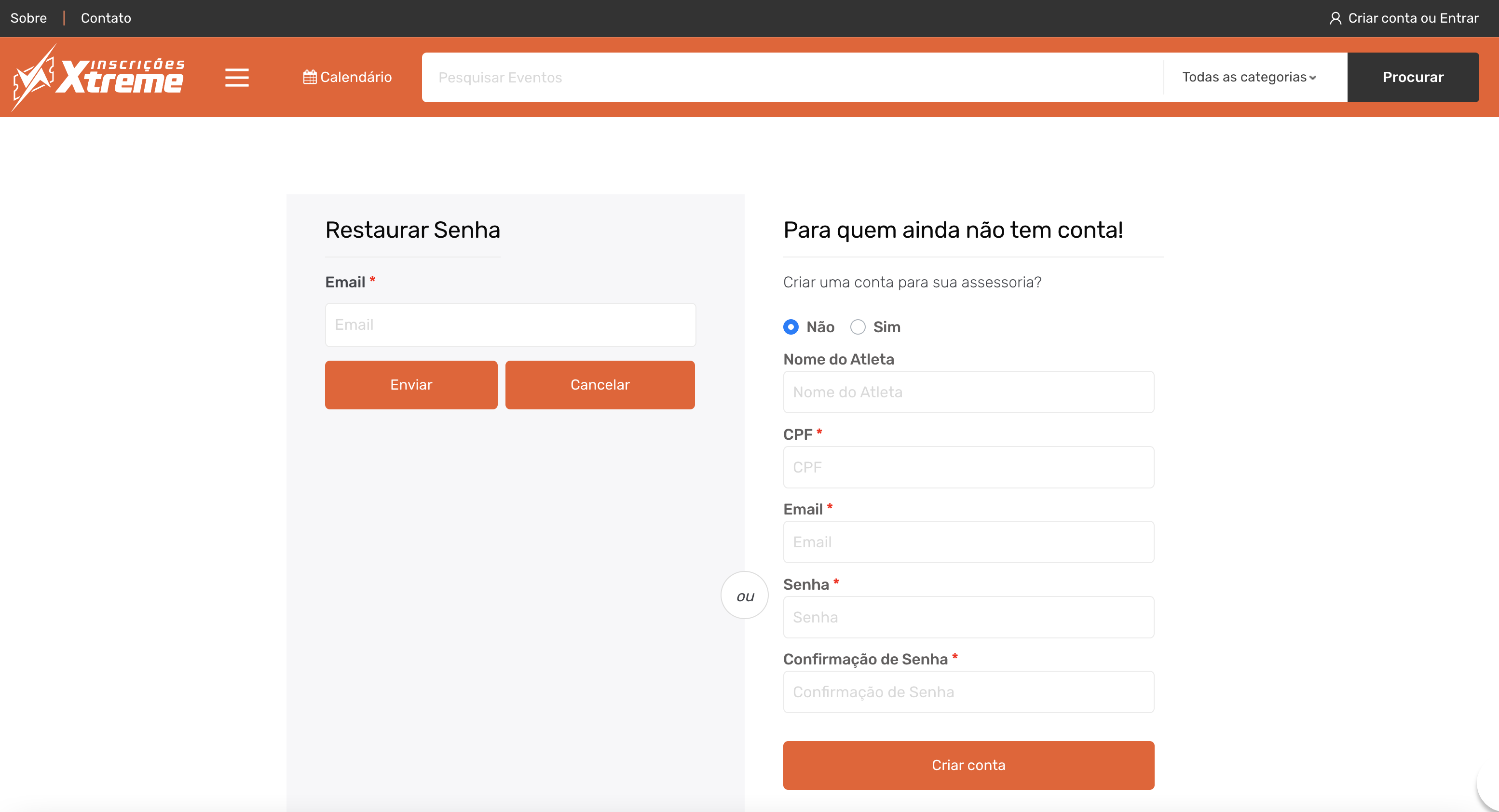Viewport: 1499px width, 812px height.
Task: Focus the Pesquisar Eventos search field
Action: [791, 77]
